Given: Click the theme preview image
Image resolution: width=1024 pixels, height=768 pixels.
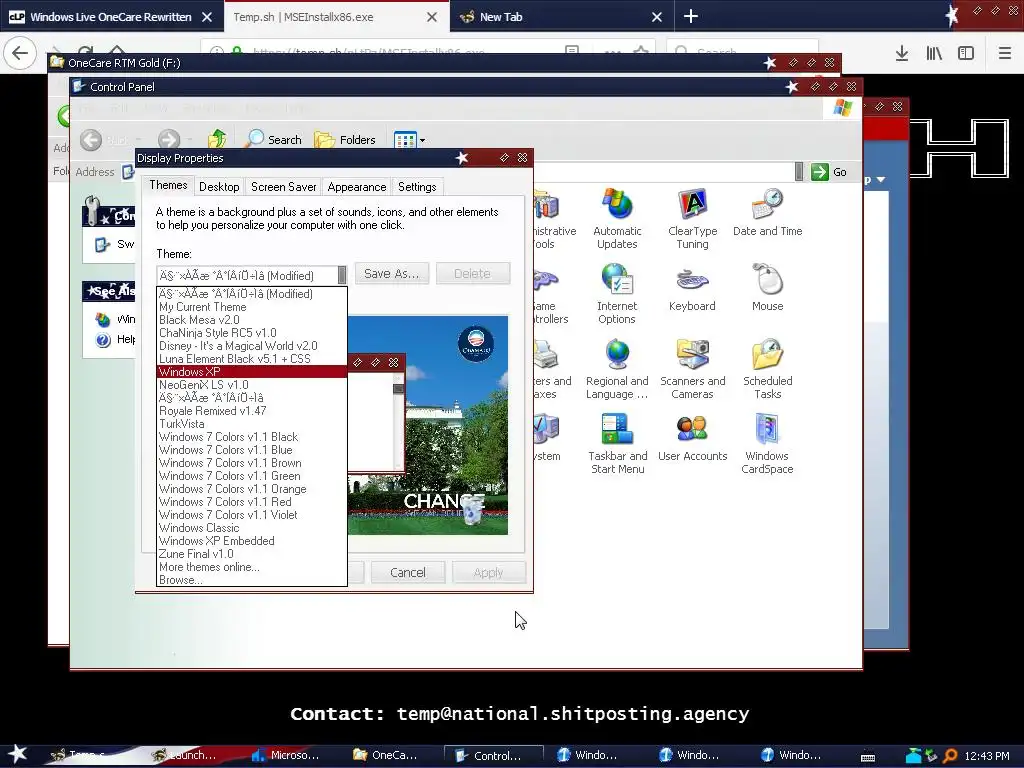Looking at the screenshot, I should click(428, 425).
